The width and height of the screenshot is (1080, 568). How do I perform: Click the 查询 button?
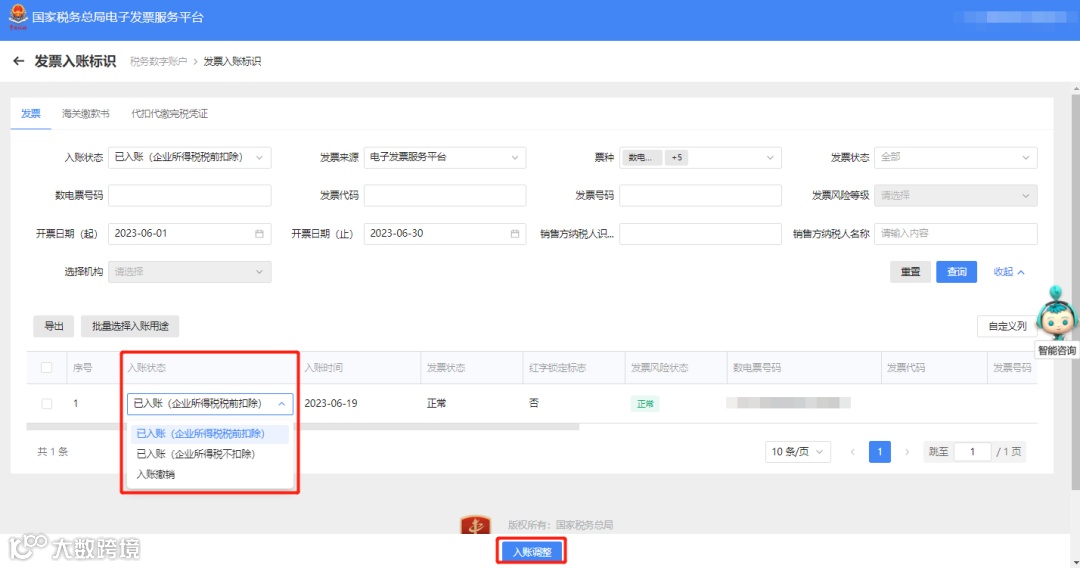coord(956,272)
